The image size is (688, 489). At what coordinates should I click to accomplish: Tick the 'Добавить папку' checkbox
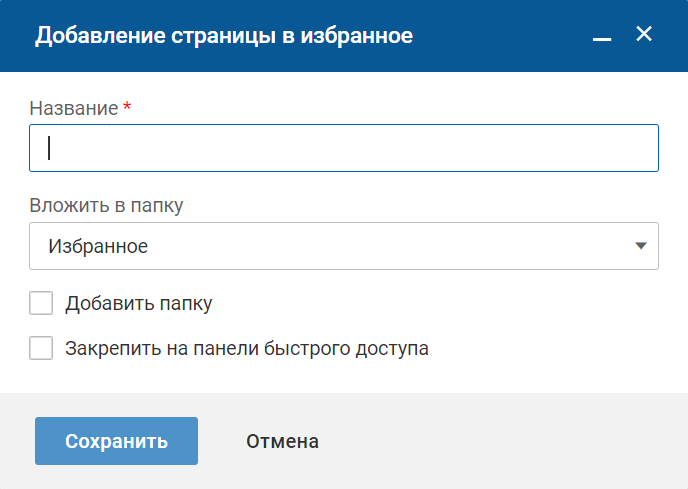(41, 303)
